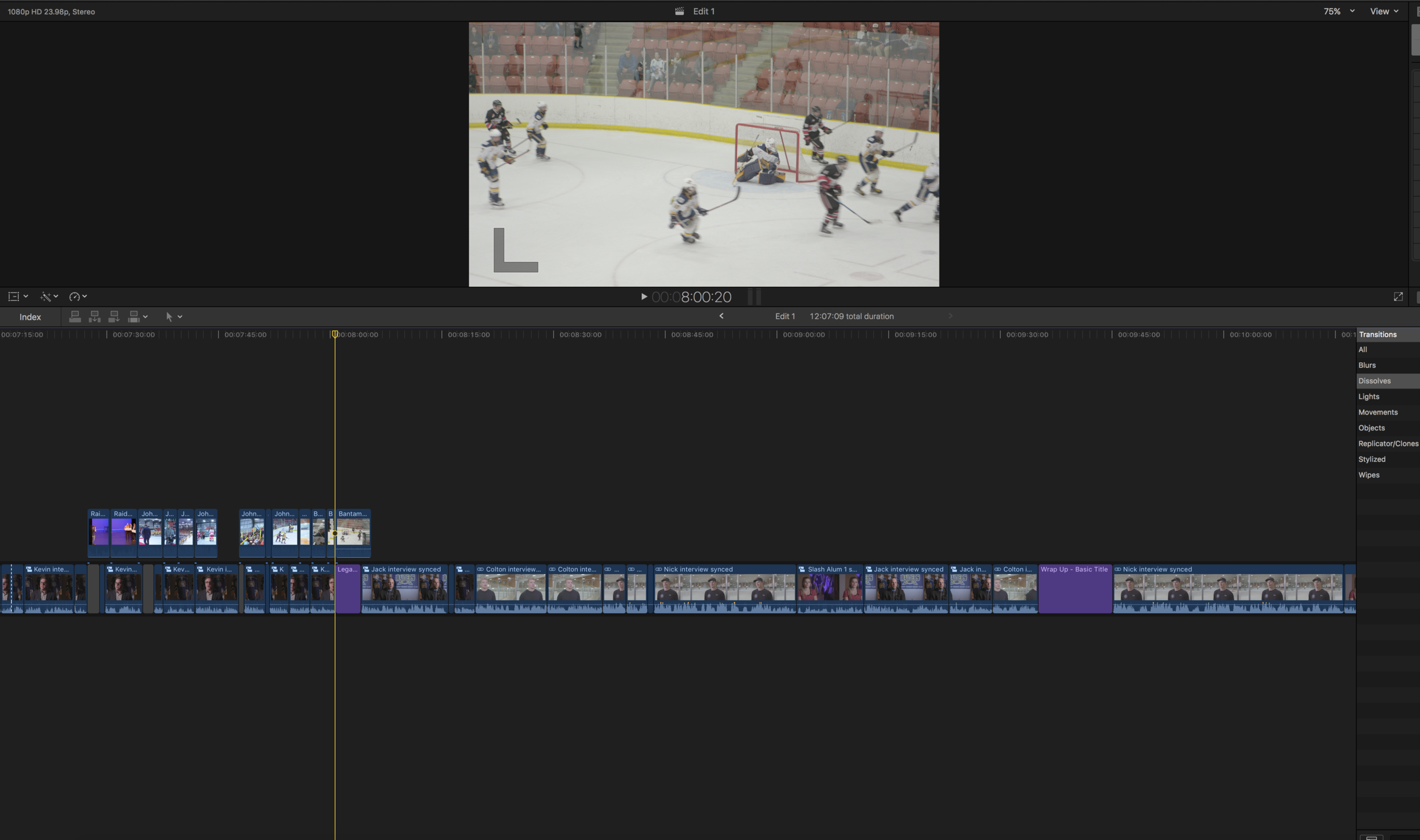Go forward in timeline history arrow
This screenshot has height=840, width=1420.
pyautogui.click(x=950, y=316)
